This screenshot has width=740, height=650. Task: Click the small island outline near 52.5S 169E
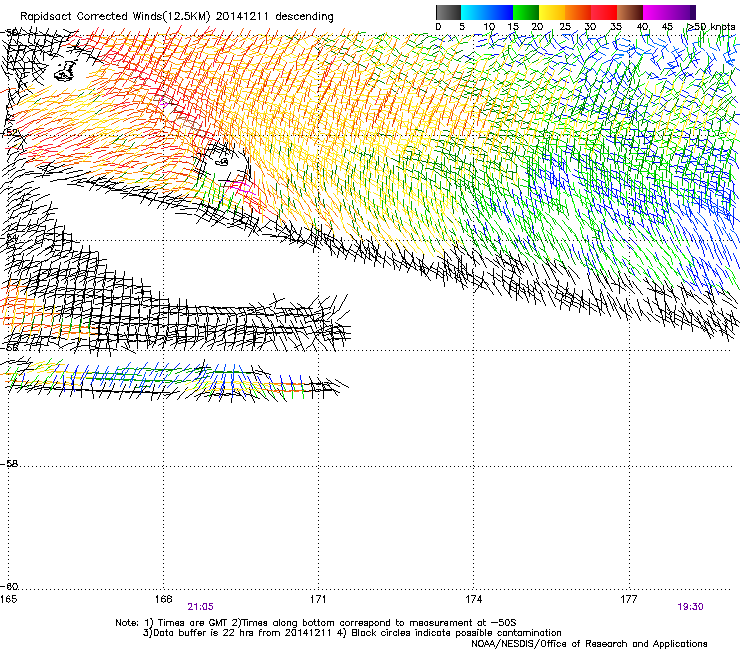coord(222,163)
